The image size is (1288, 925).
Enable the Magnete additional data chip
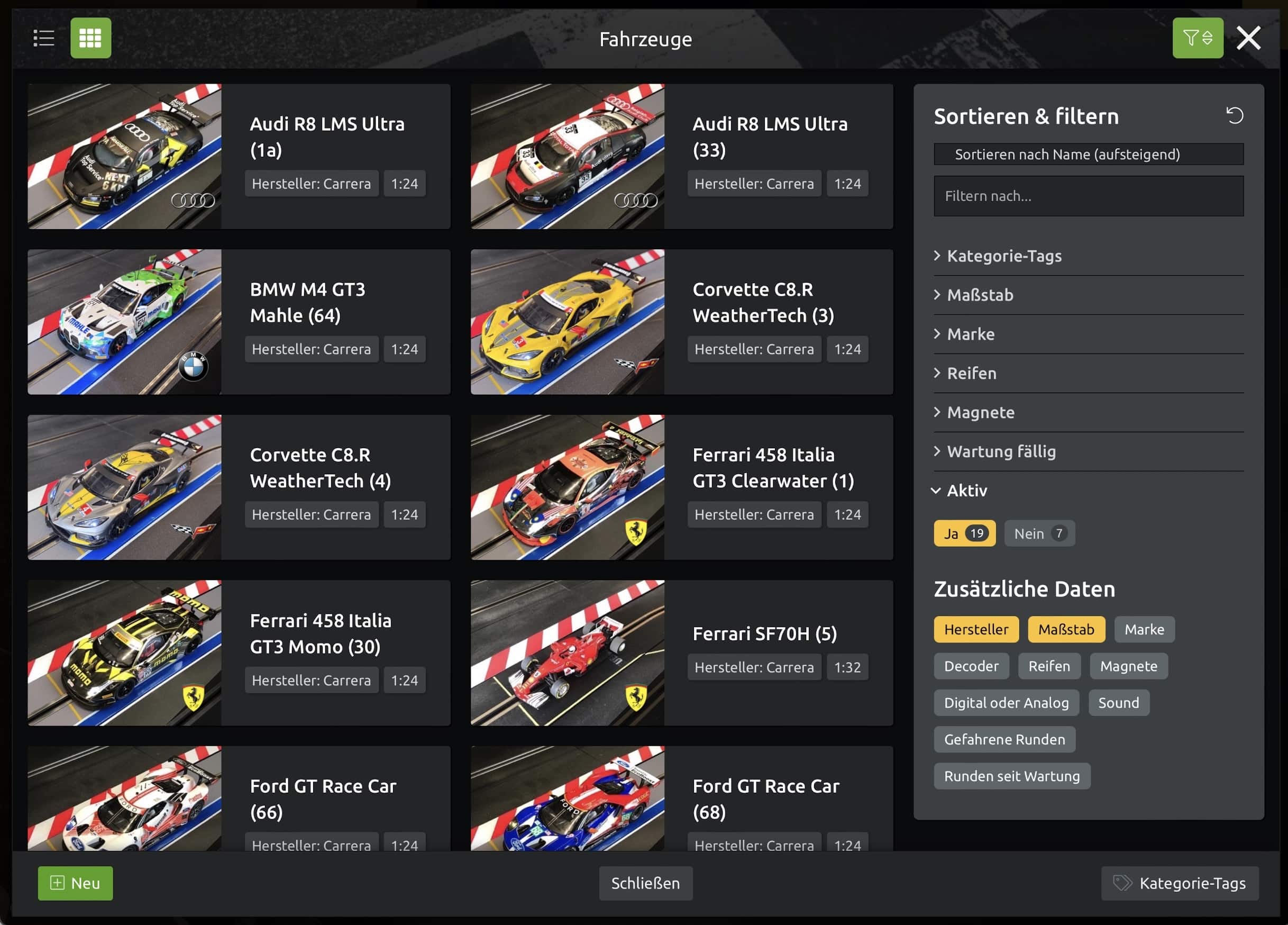coord(1128,666)
